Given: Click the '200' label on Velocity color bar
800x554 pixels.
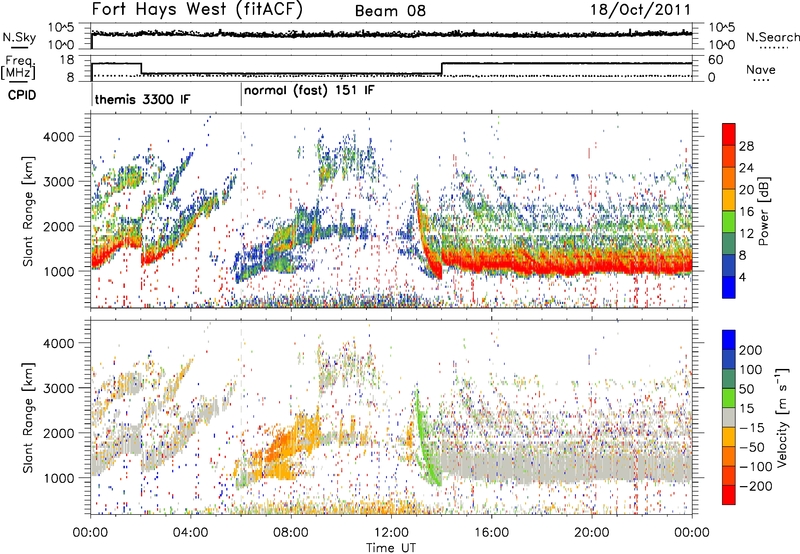Looking at the screenshot, I should 751,350.
